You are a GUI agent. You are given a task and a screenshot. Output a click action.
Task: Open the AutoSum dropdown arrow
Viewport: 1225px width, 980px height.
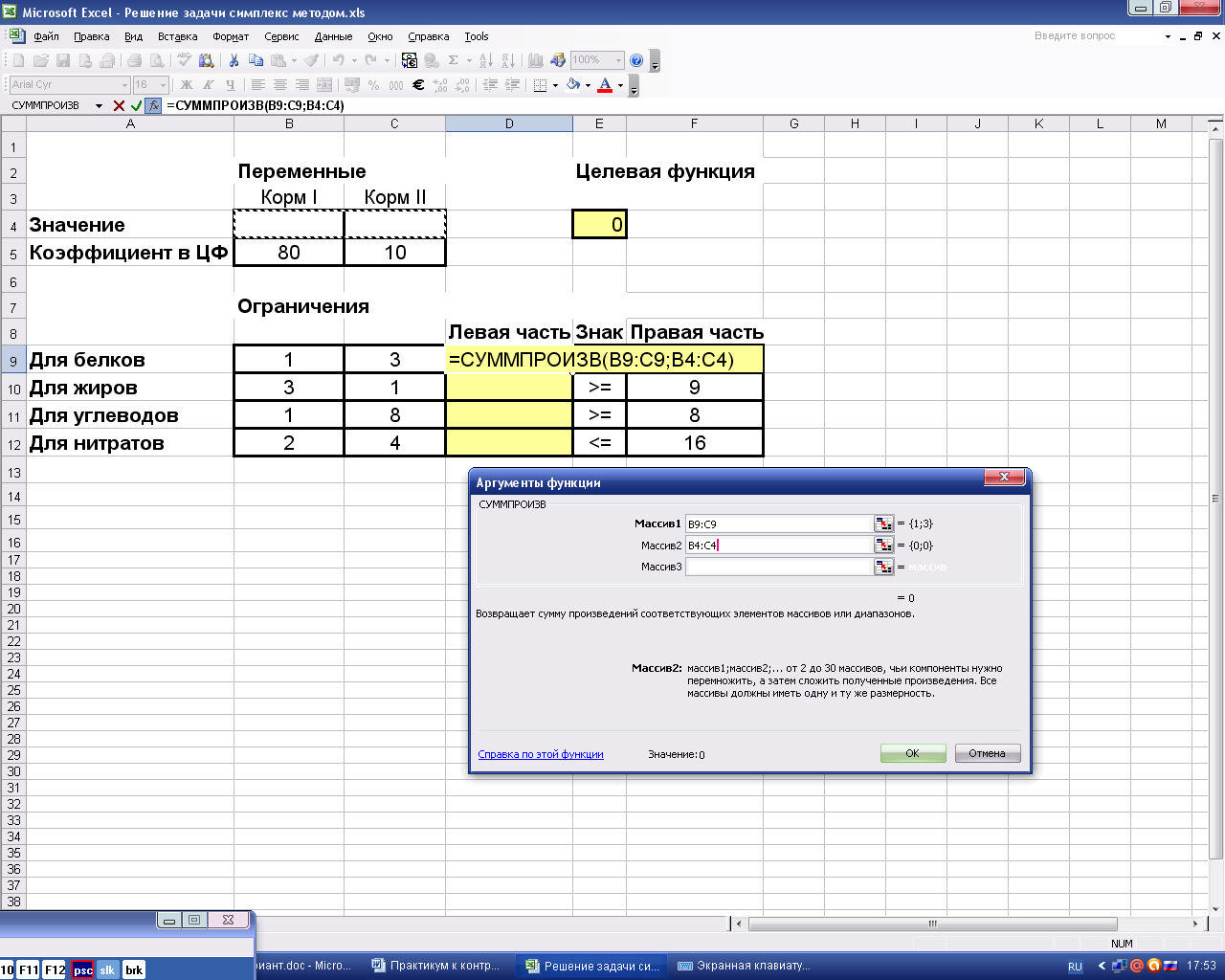coord(469,60)
